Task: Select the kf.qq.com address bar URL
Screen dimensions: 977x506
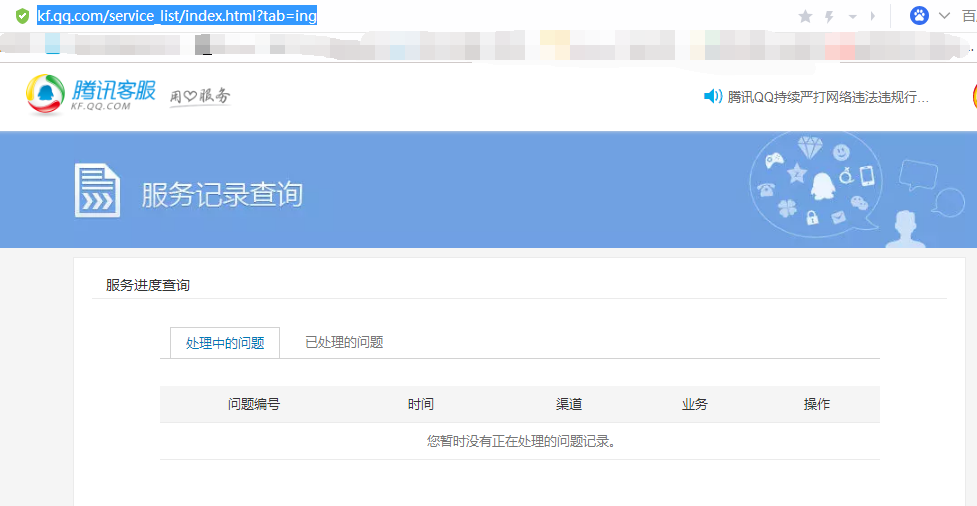Action: point(177,16)
